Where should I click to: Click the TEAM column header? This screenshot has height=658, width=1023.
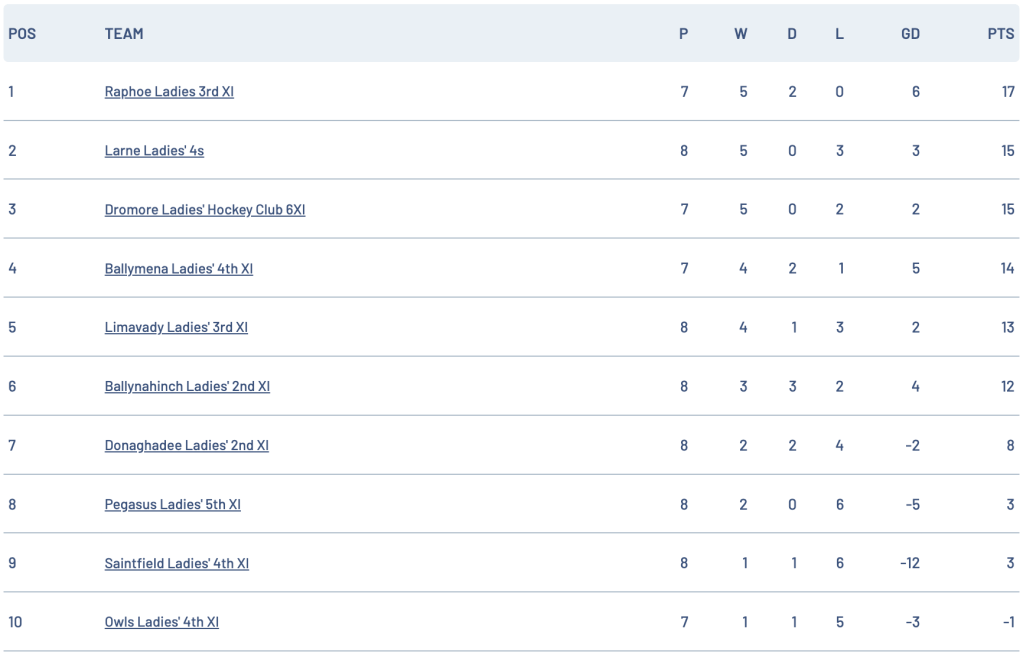124,34
